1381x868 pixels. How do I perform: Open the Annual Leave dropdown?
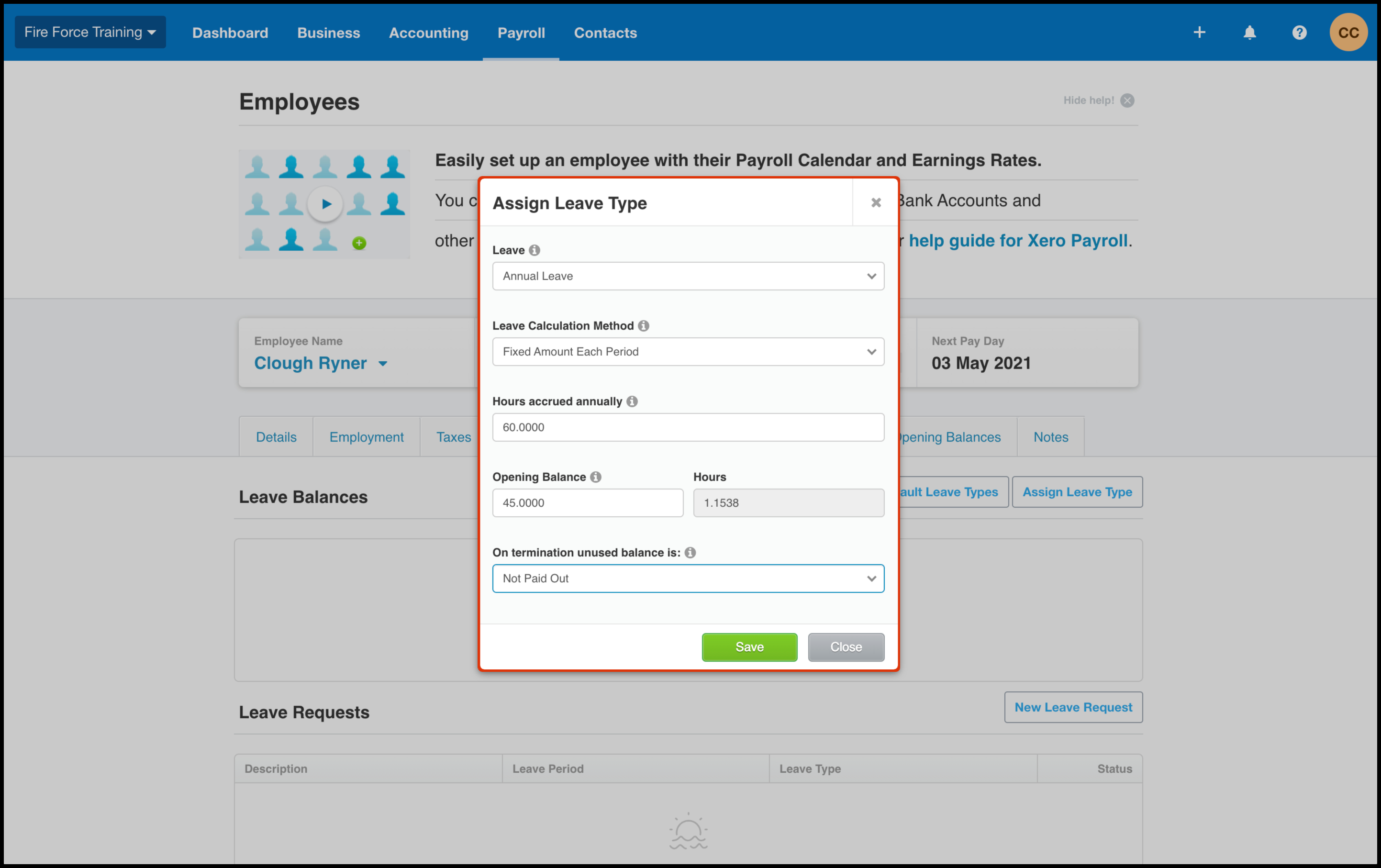pyautogui.click(x=688, y=277)
